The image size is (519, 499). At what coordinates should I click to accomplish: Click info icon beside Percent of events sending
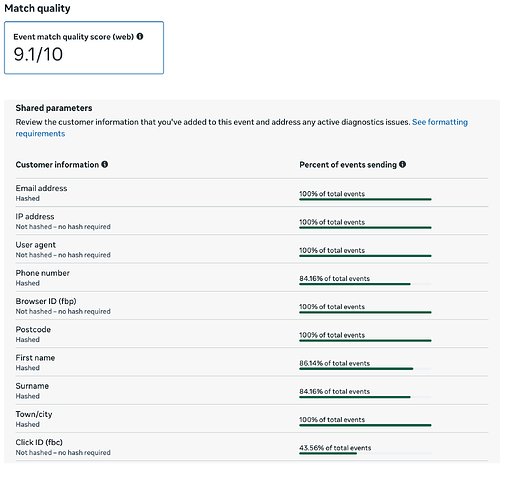pyautogui.click(x=402, y=164)
